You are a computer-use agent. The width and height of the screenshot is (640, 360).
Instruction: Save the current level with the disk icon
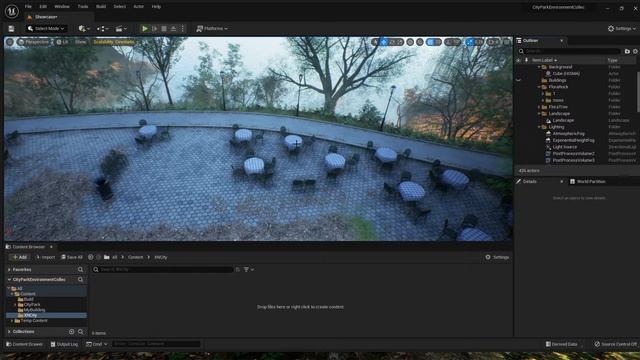coord(11,29)
